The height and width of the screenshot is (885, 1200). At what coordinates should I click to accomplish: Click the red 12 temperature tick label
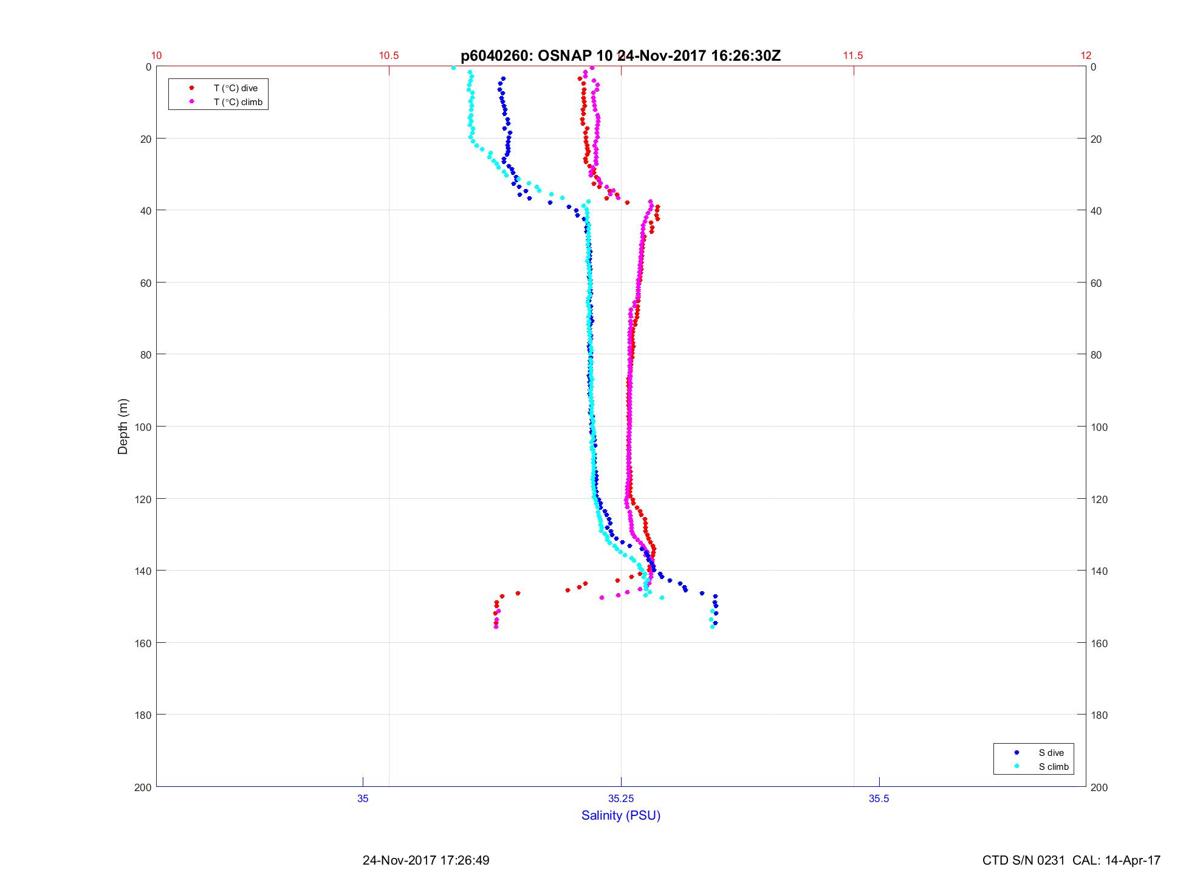click(1086, 56)
